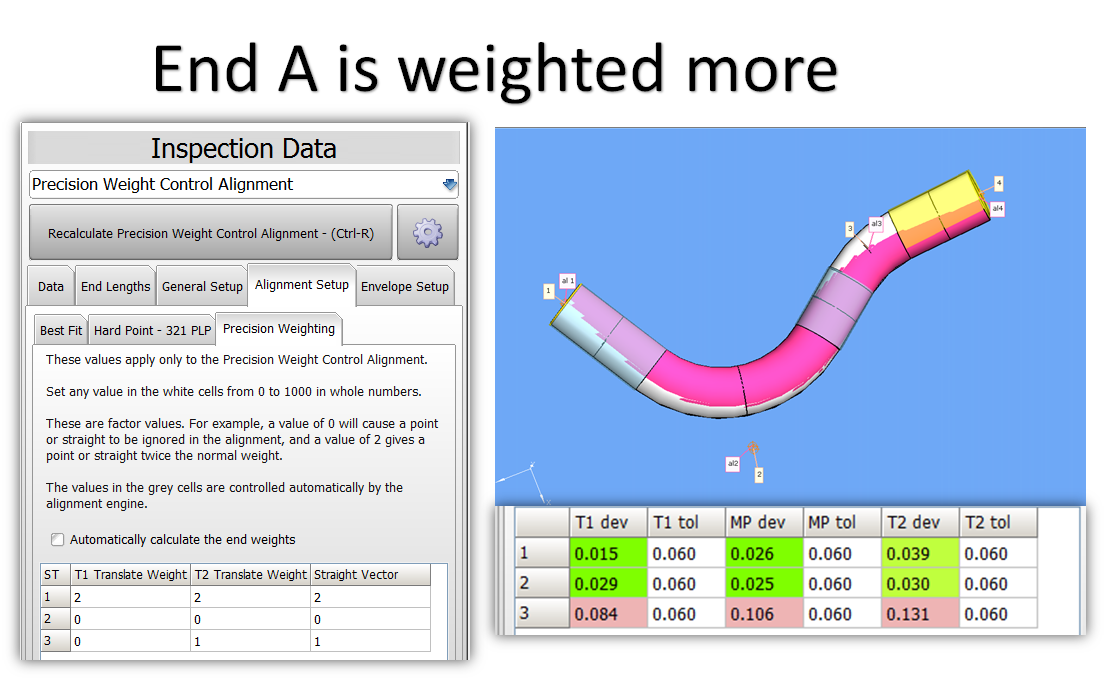Open the Precision Weight Control Alignment dropdown
Viewport: 1106px width, 680px height.
(449, 184)
